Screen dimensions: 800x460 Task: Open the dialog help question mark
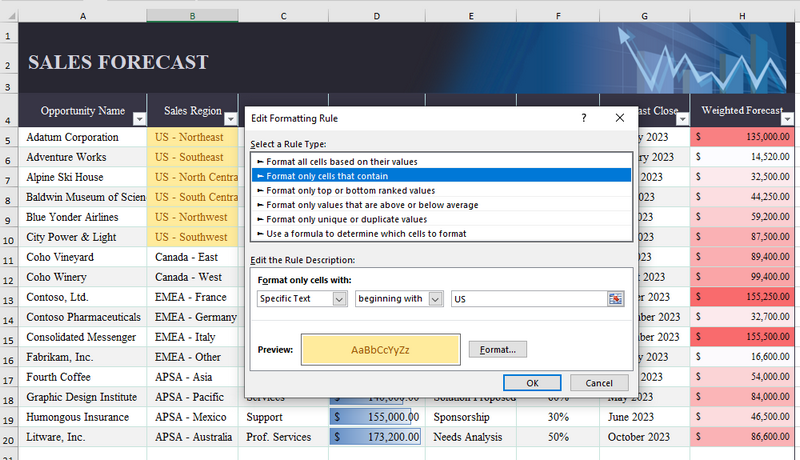584,118
